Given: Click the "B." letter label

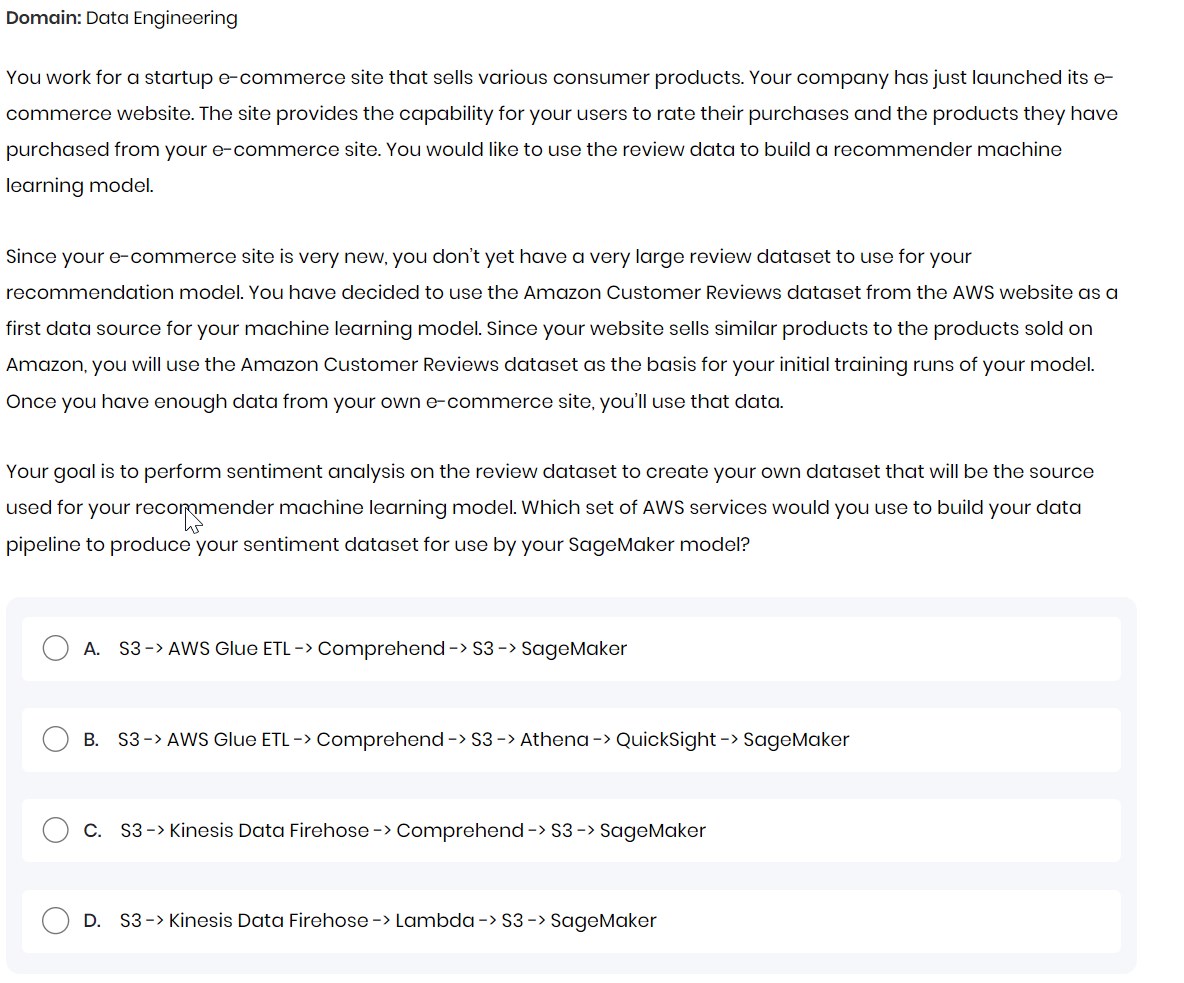Looking at the screenshot, I should pos(91,740).
